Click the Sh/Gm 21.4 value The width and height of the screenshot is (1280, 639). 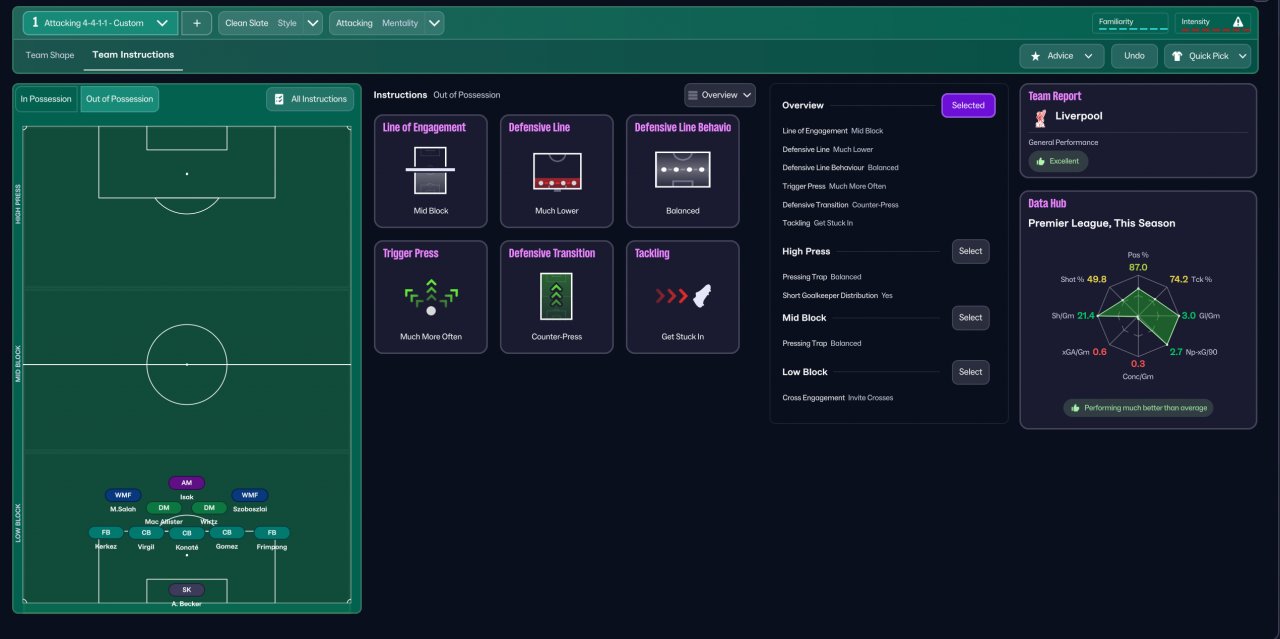click(1086, 315)
